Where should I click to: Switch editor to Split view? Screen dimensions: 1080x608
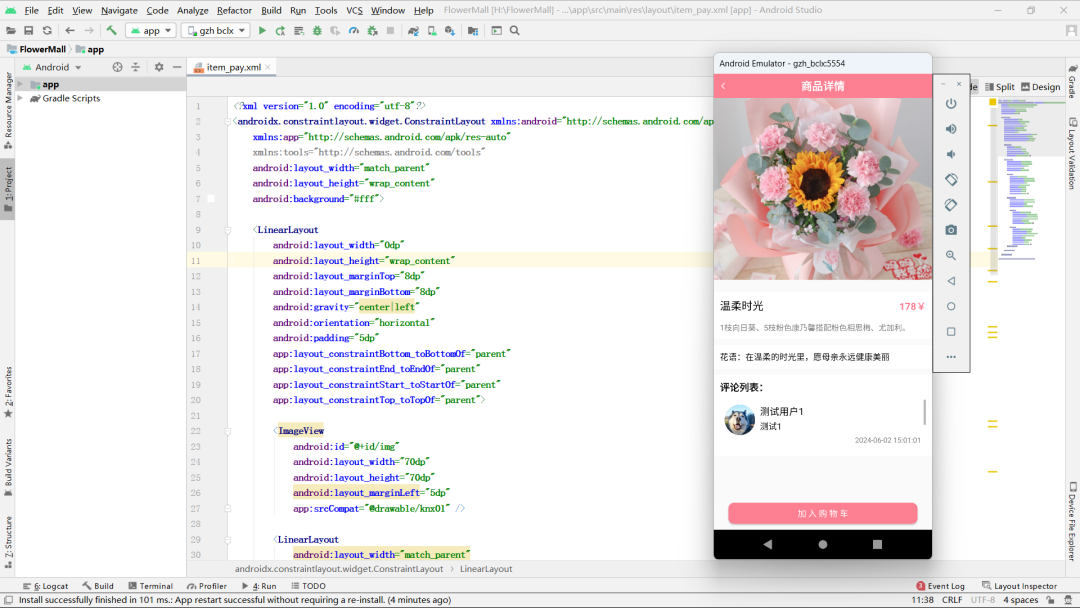pos(999,87)
